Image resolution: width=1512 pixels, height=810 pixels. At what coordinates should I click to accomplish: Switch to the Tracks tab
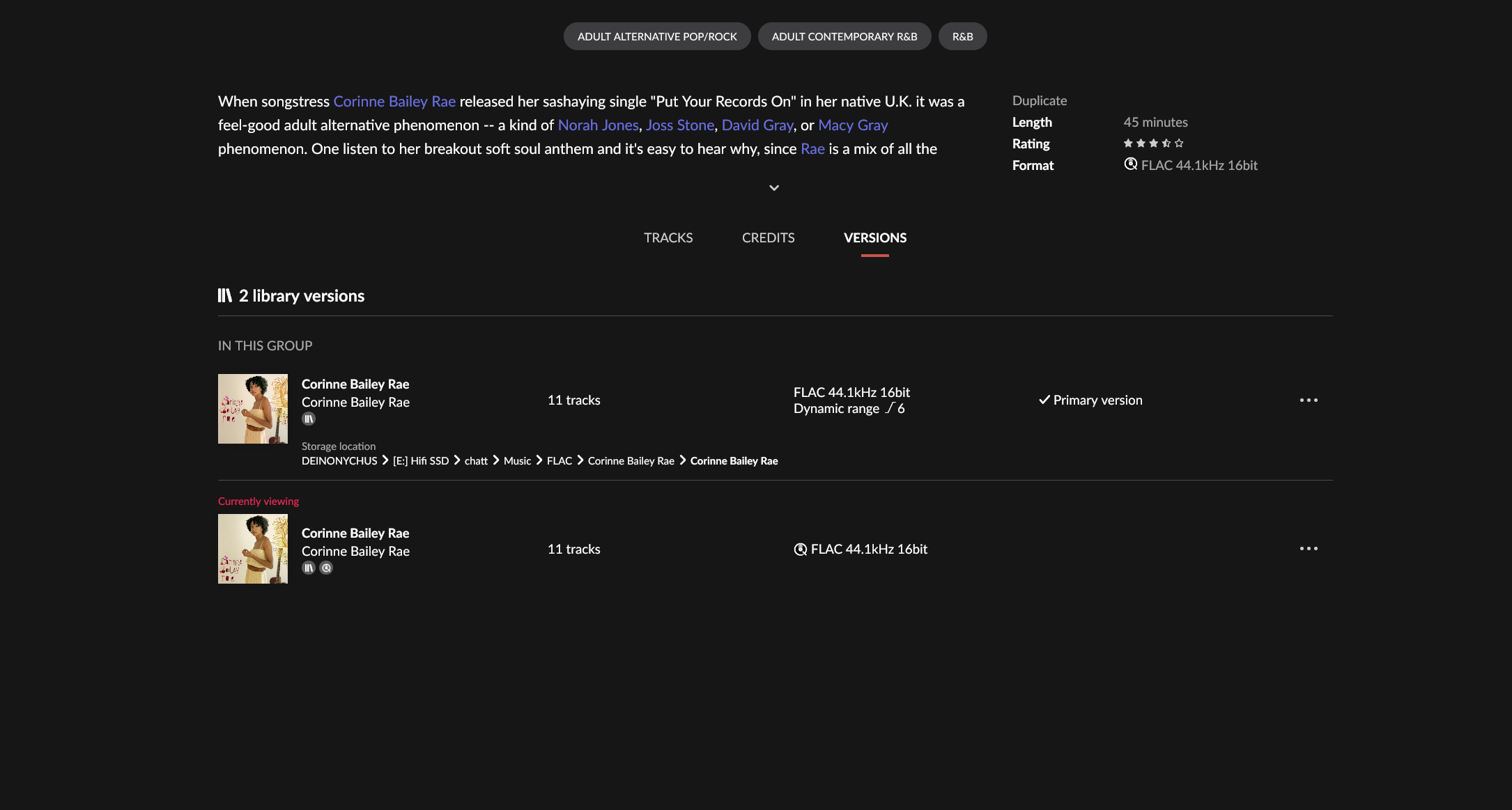[668, 237]
